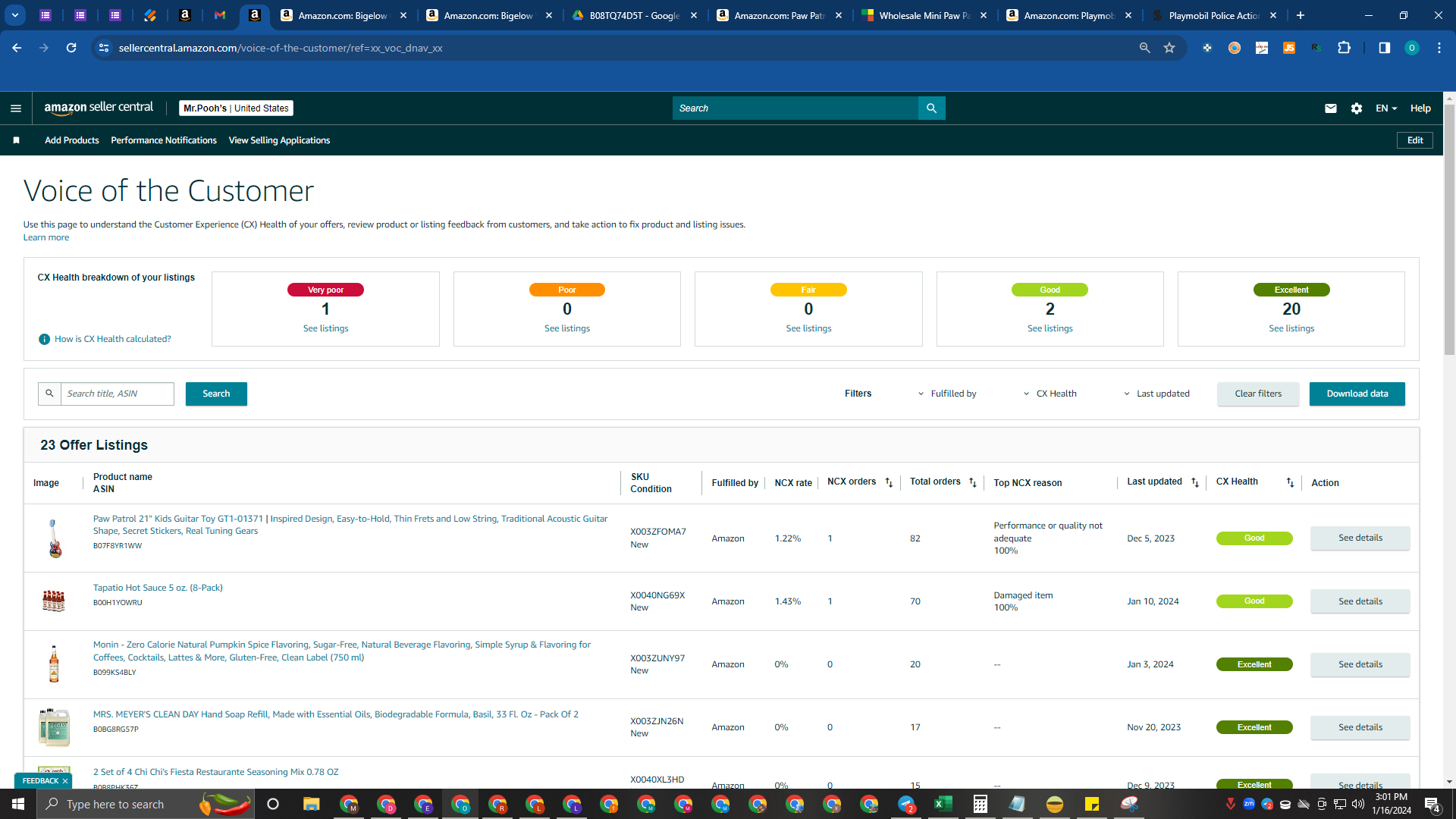Click the Seller Central top search field

[x=795, y=108]
